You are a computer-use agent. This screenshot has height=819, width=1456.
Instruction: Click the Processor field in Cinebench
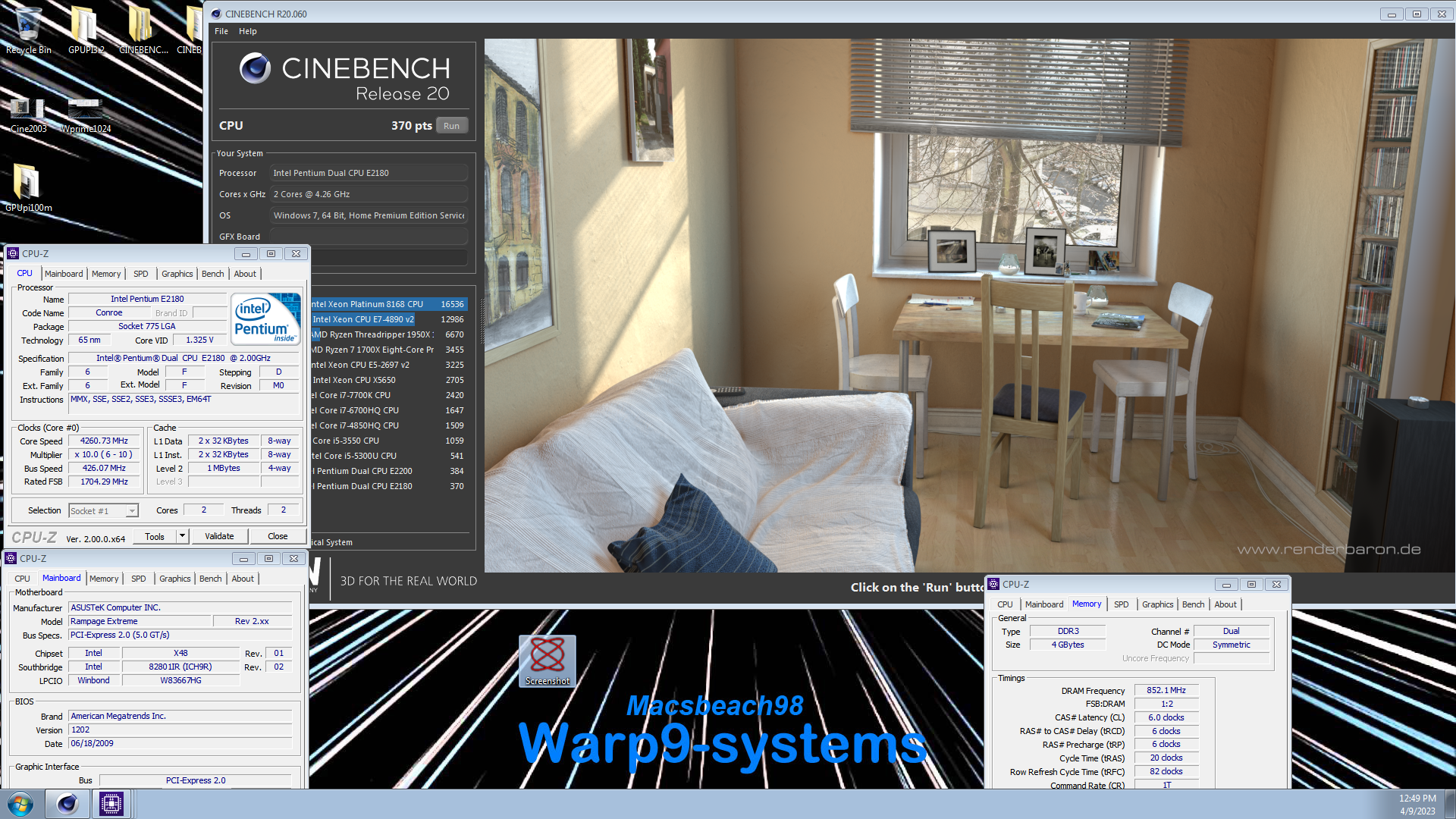point(369,173)
